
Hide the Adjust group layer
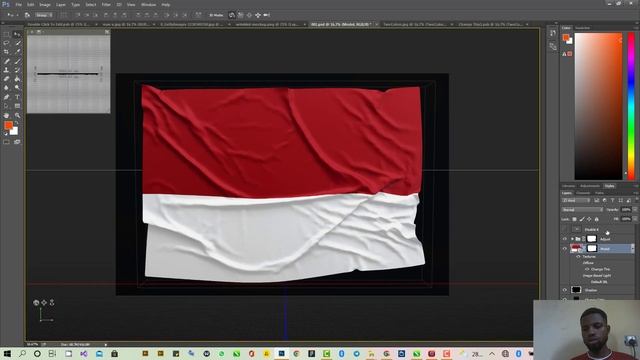(565, 239)
